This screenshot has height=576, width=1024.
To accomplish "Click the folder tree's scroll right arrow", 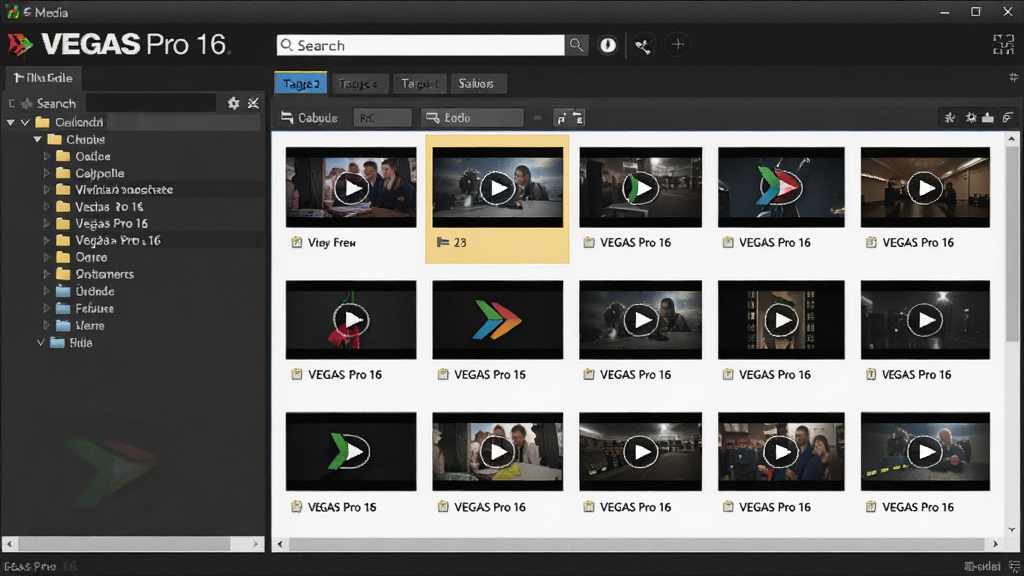I will pos(255,543).
